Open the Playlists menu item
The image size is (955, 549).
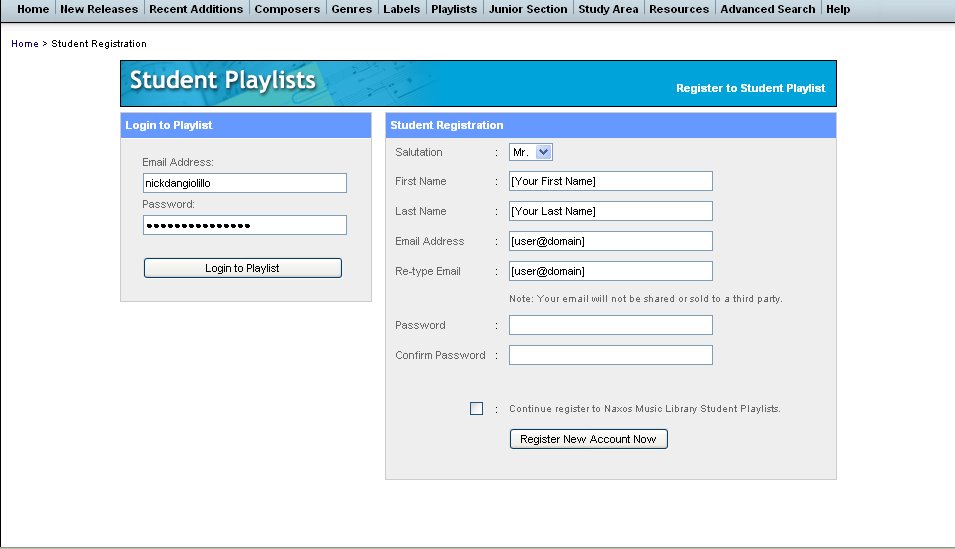click(x=454, y=9)
